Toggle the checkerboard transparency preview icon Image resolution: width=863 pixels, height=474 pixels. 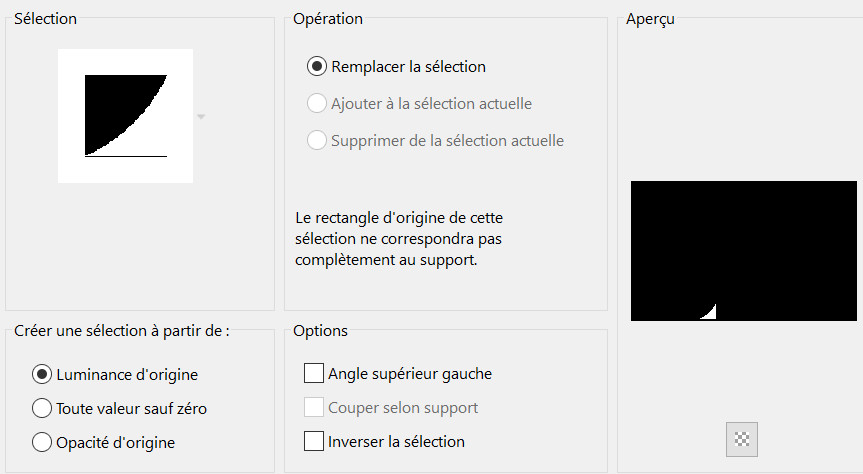click(x=742, y=438)
